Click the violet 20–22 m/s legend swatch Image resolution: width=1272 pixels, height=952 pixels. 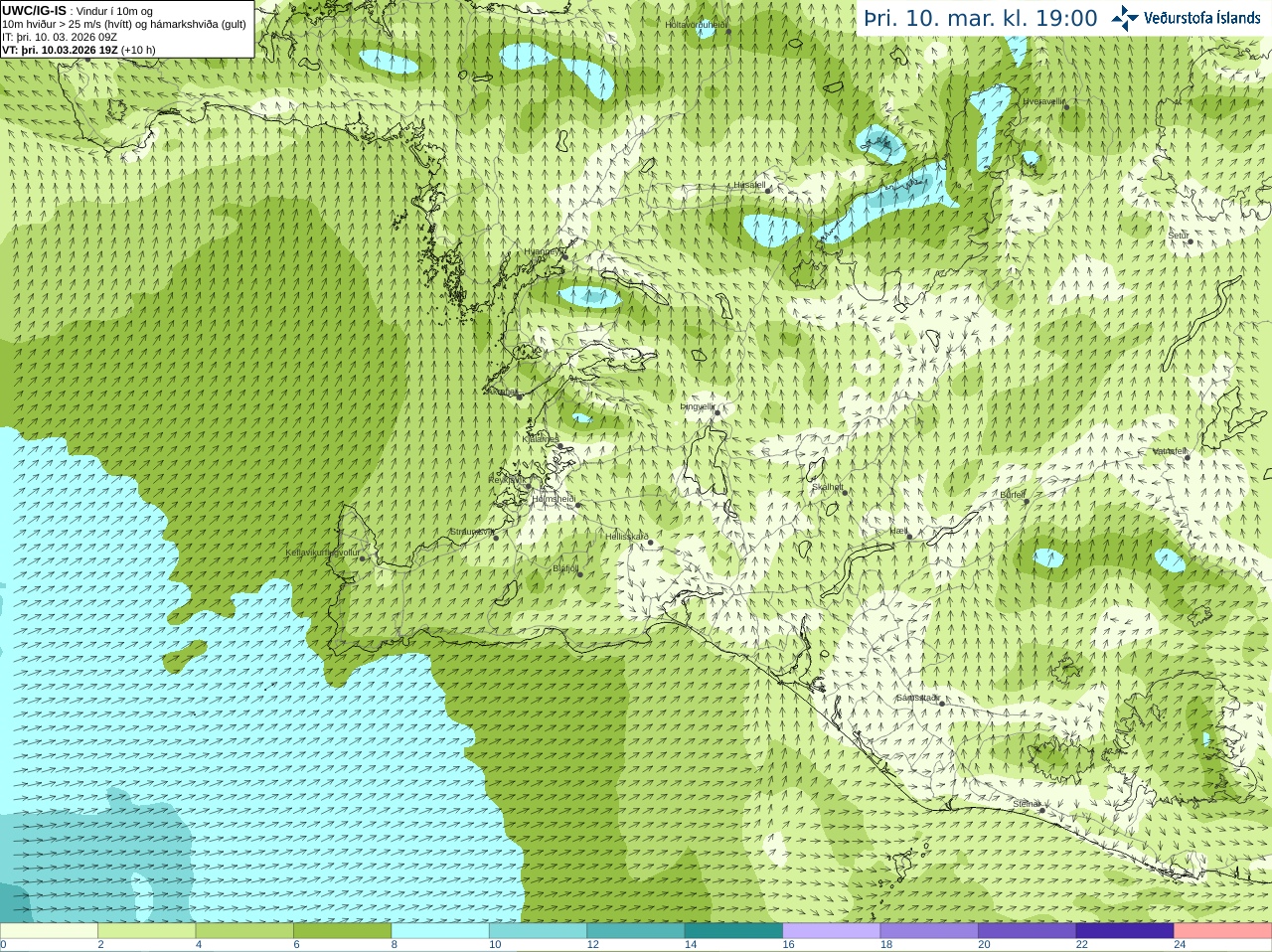[1028, 931]
